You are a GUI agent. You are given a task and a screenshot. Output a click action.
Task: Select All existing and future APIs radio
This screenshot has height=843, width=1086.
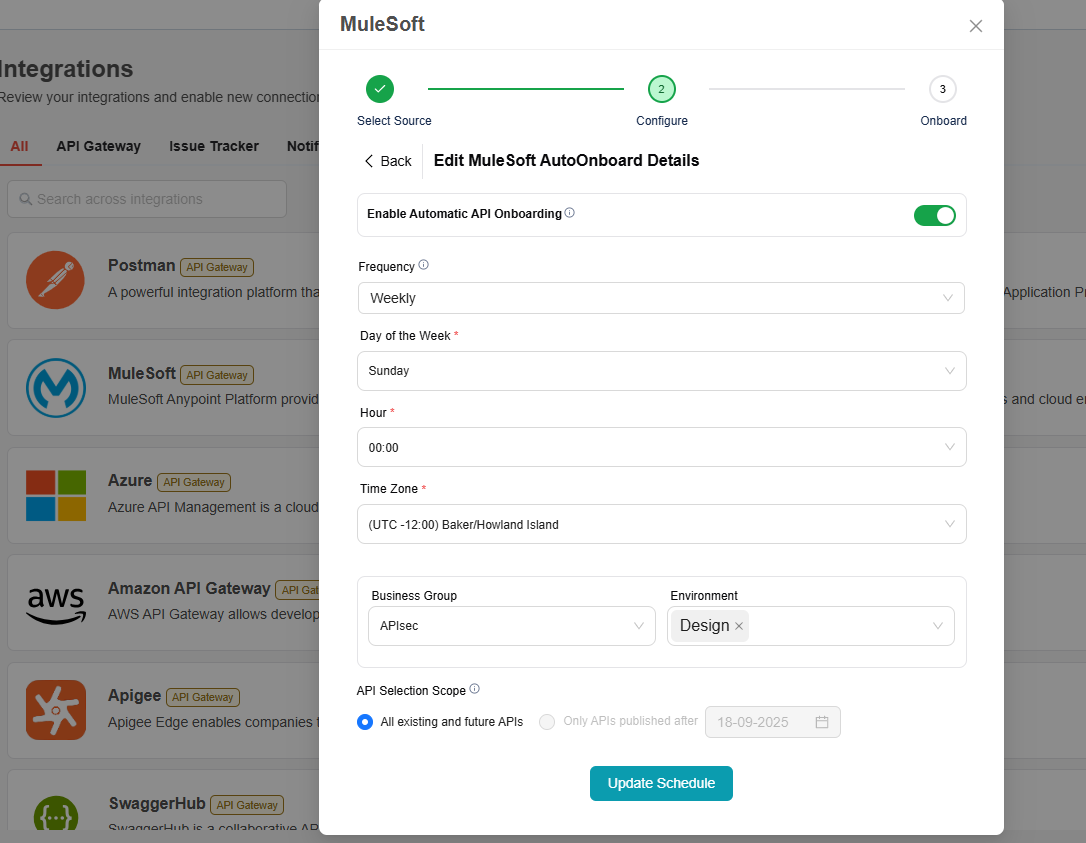pos(365,722)
